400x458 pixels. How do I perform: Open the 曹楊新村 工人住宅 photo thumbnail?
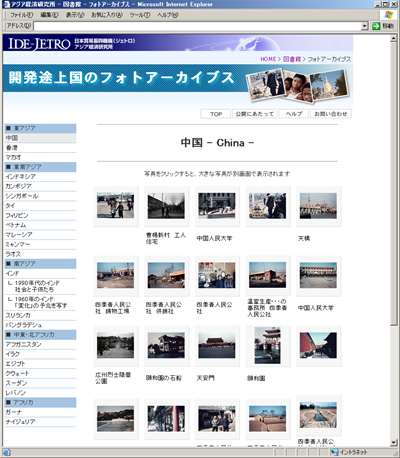pyautogui.click(x=166, y=206)
